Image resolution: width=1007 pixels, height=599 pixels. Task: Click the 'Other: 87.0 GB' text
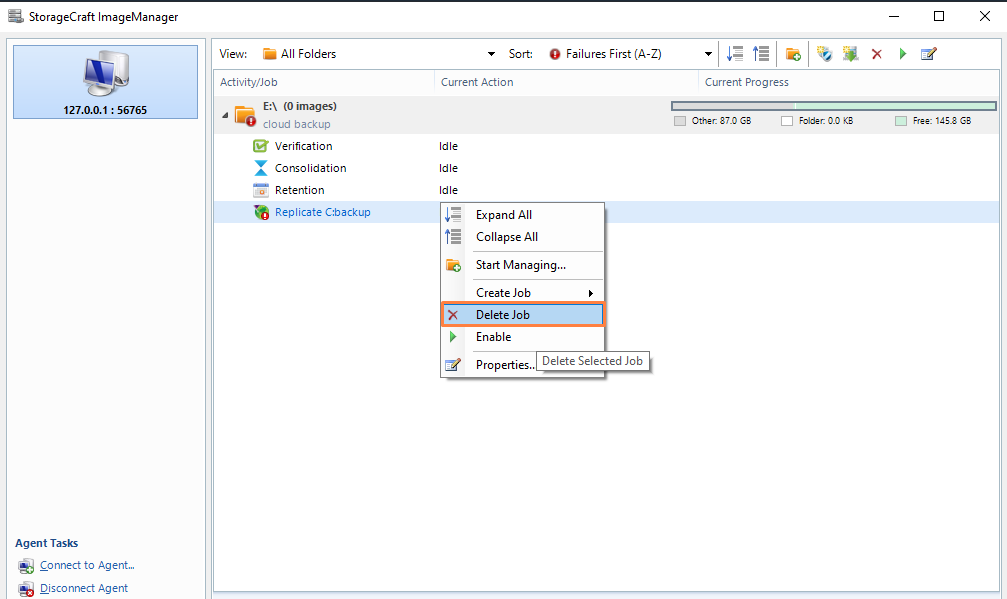(x=721, y=121)
